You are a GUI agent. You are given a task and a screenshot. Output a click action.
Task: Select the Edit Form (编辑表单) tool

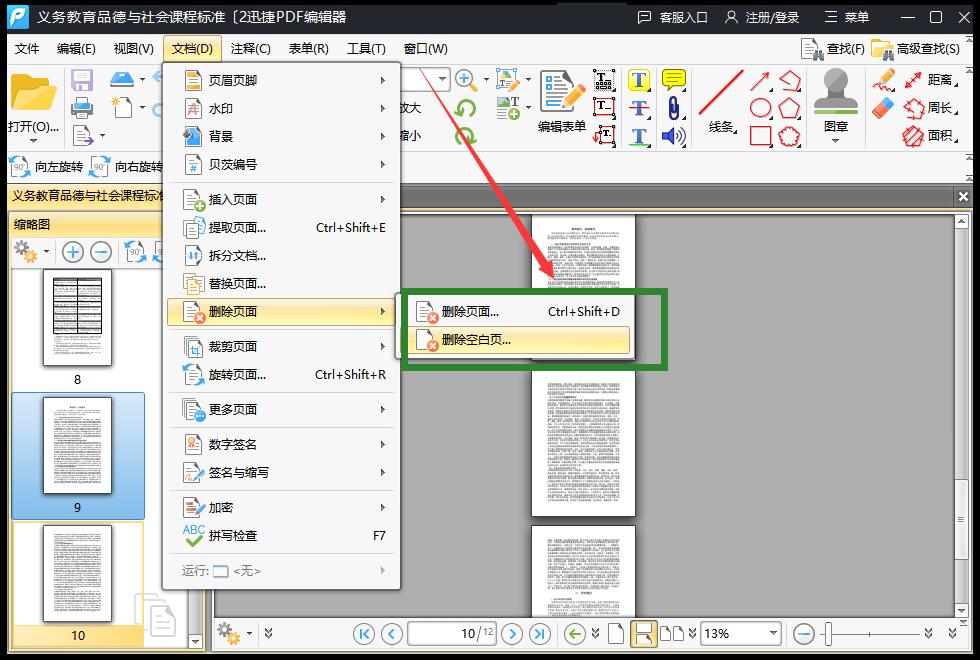coord(561,100)
